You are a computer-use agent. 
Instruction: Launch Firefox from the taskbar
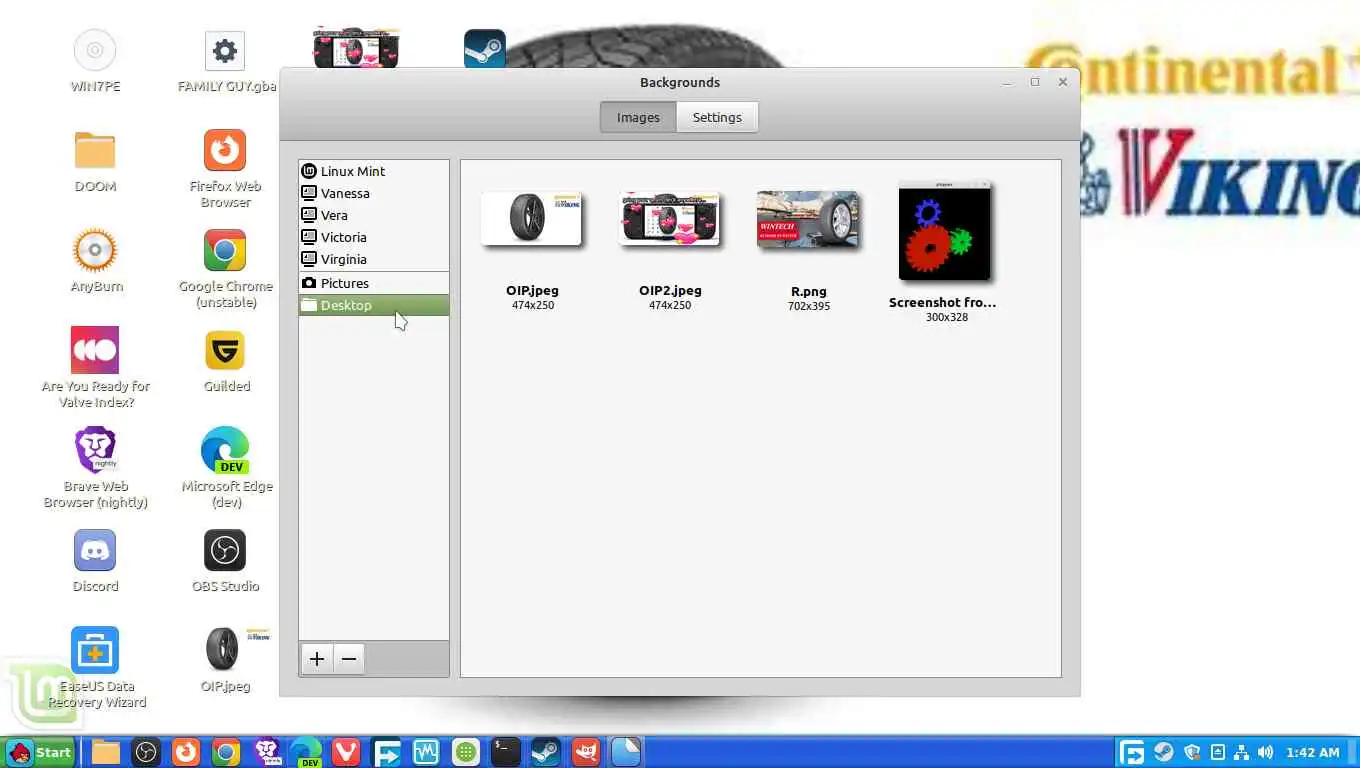click(x=186, y=752)
